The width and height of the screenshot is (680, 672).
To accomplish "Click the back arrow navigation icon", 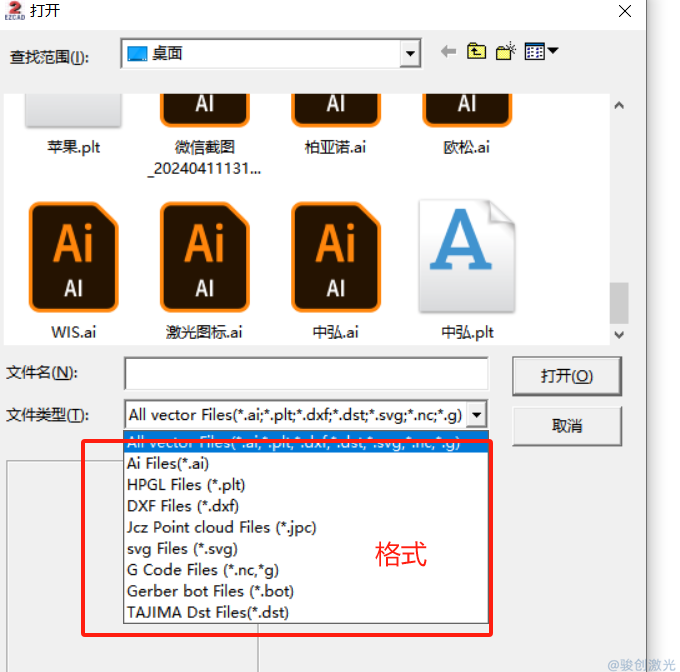I will coord(448,52).
